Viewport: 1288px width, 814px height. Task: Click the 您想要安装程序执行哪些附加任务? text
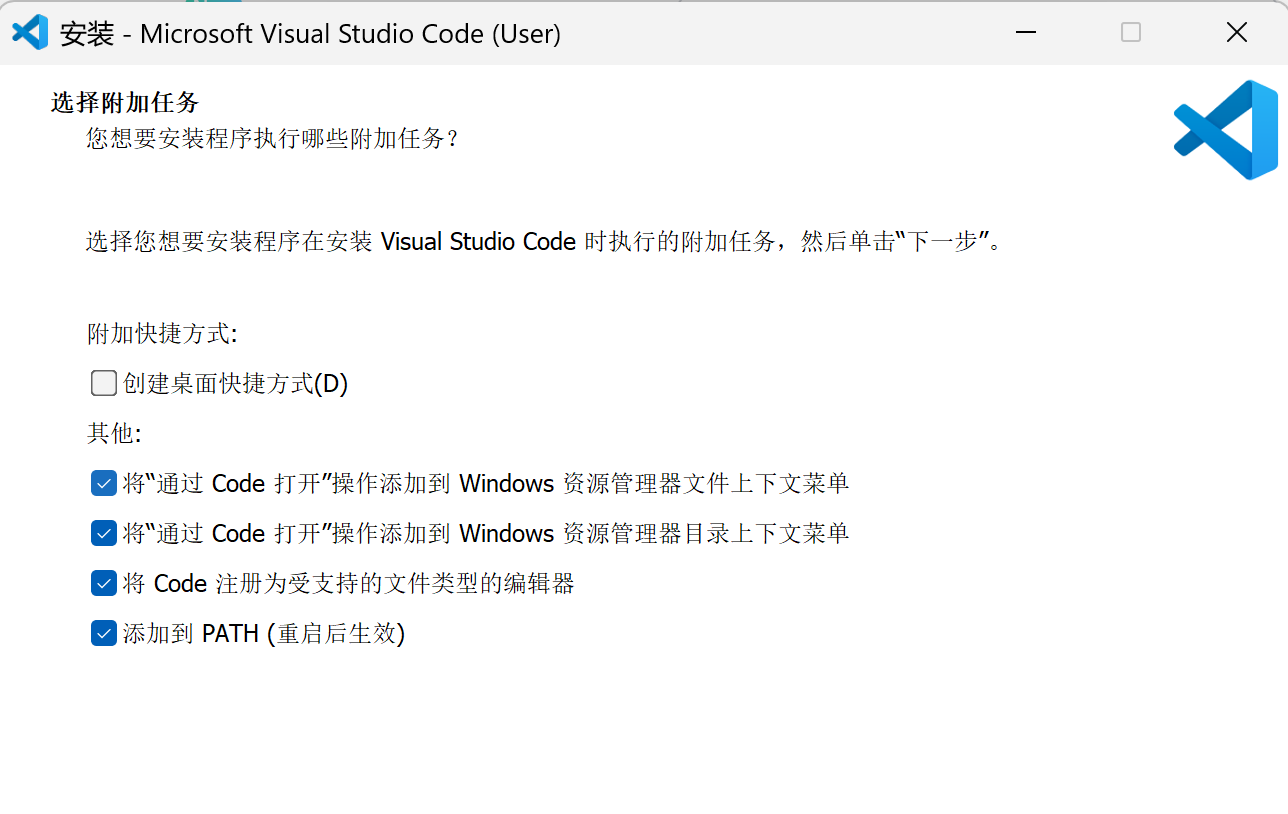coord(272,138)
